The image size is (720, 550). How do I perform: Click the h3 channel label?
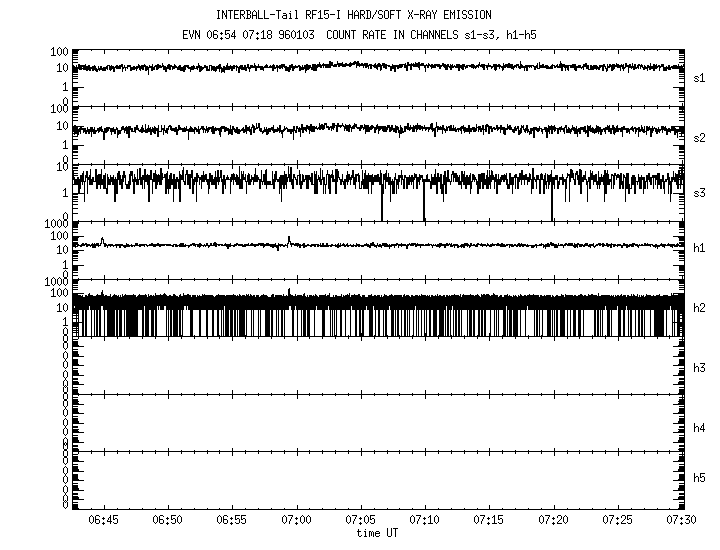pyautogui.click(x=699, y=368)
